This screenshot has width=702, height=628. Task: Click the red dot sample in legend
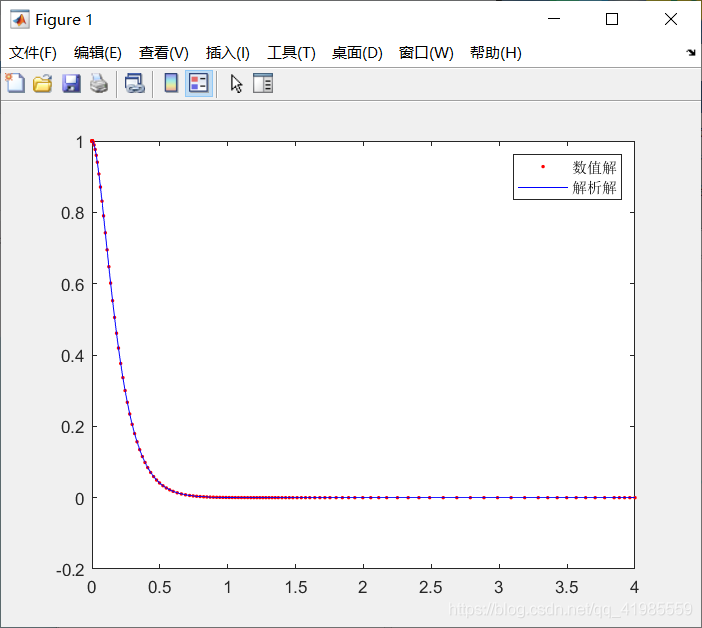[x=543, y=167]
